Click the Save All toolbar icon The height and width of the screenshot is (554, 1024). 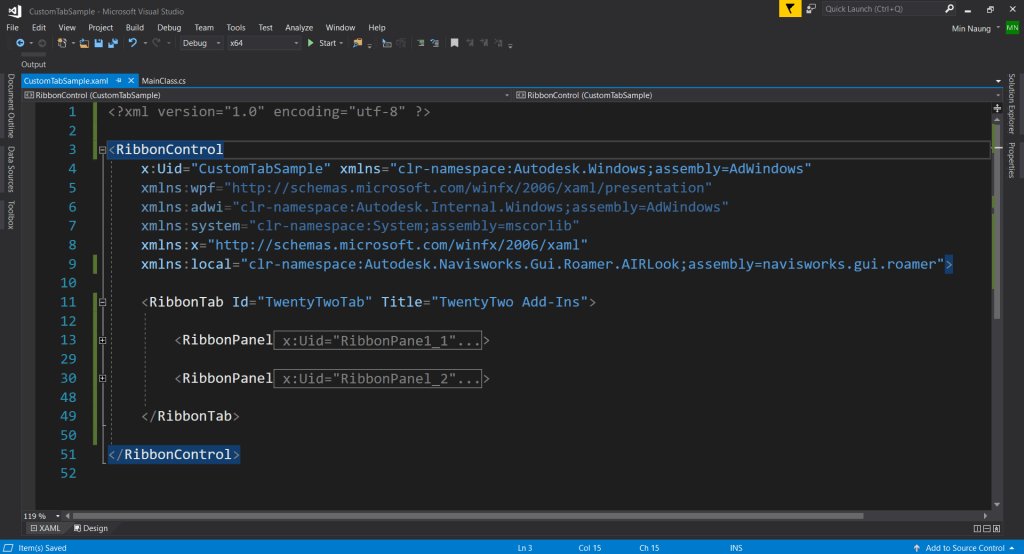(x=113, y=43)
